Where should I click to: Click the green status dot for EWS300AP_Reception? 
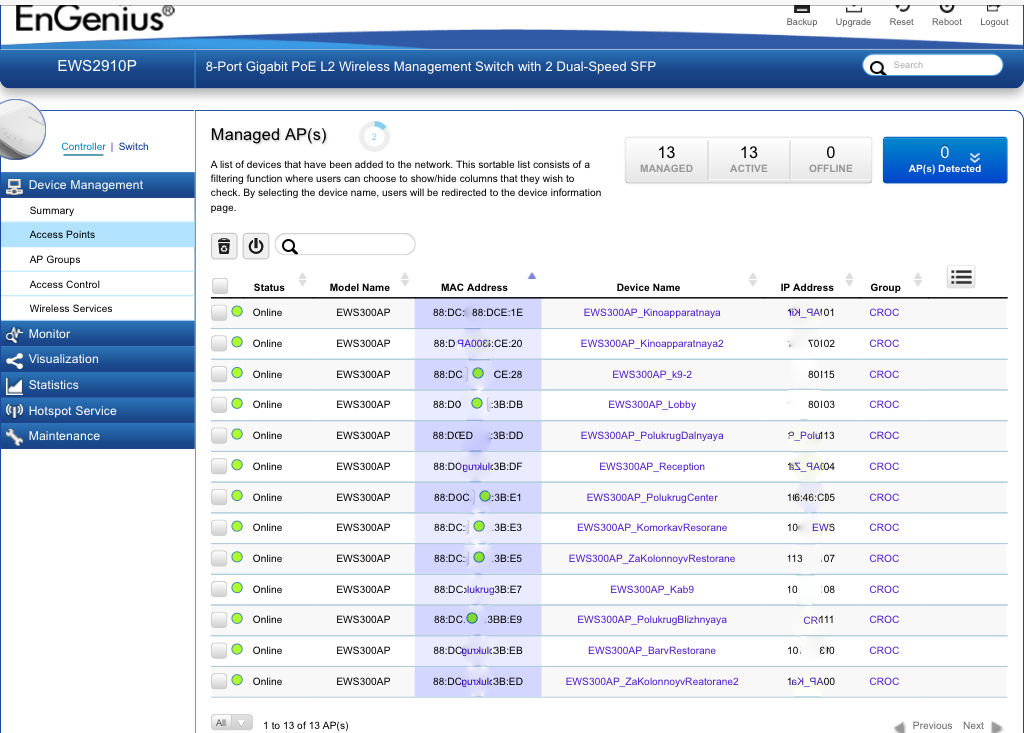click(237, 465)
